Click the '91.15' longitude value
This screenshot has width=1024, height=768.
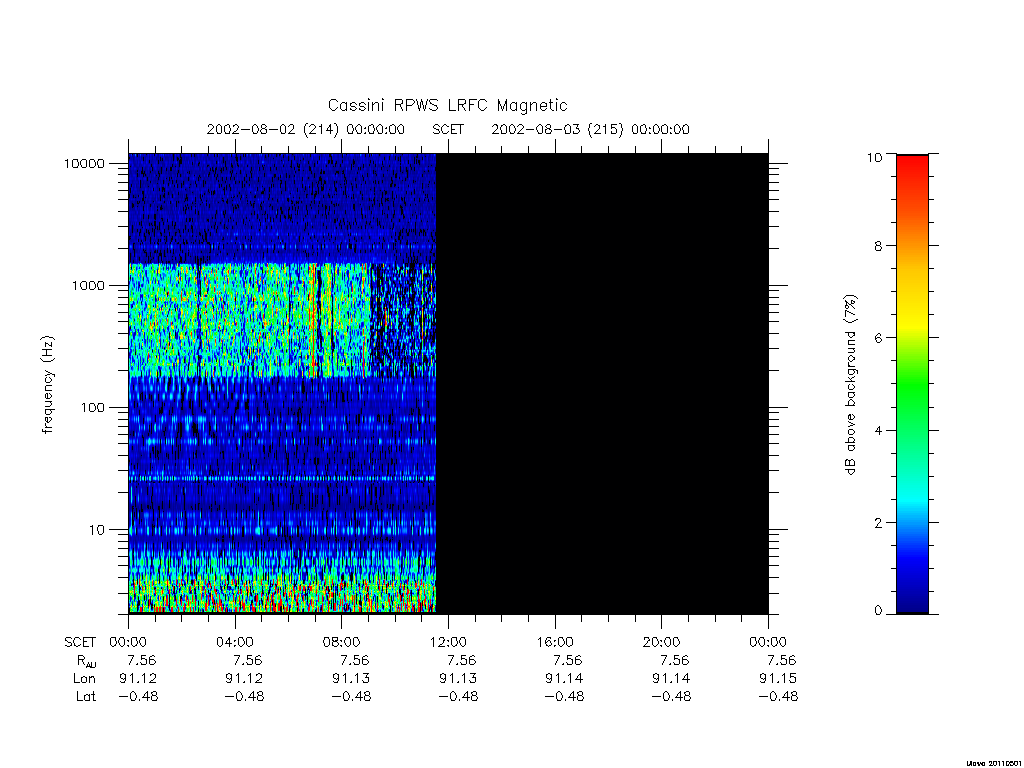[x=778, y=679]
